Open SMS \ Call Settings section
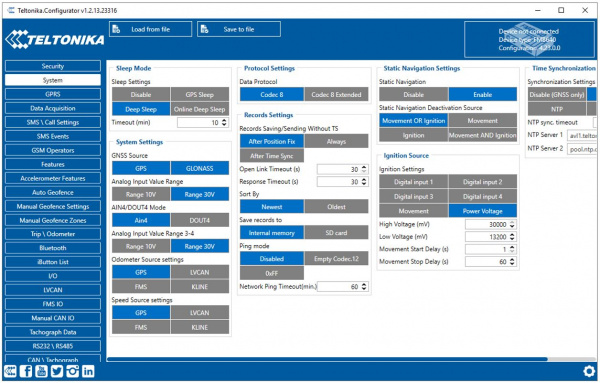 [x=53, y=122]
